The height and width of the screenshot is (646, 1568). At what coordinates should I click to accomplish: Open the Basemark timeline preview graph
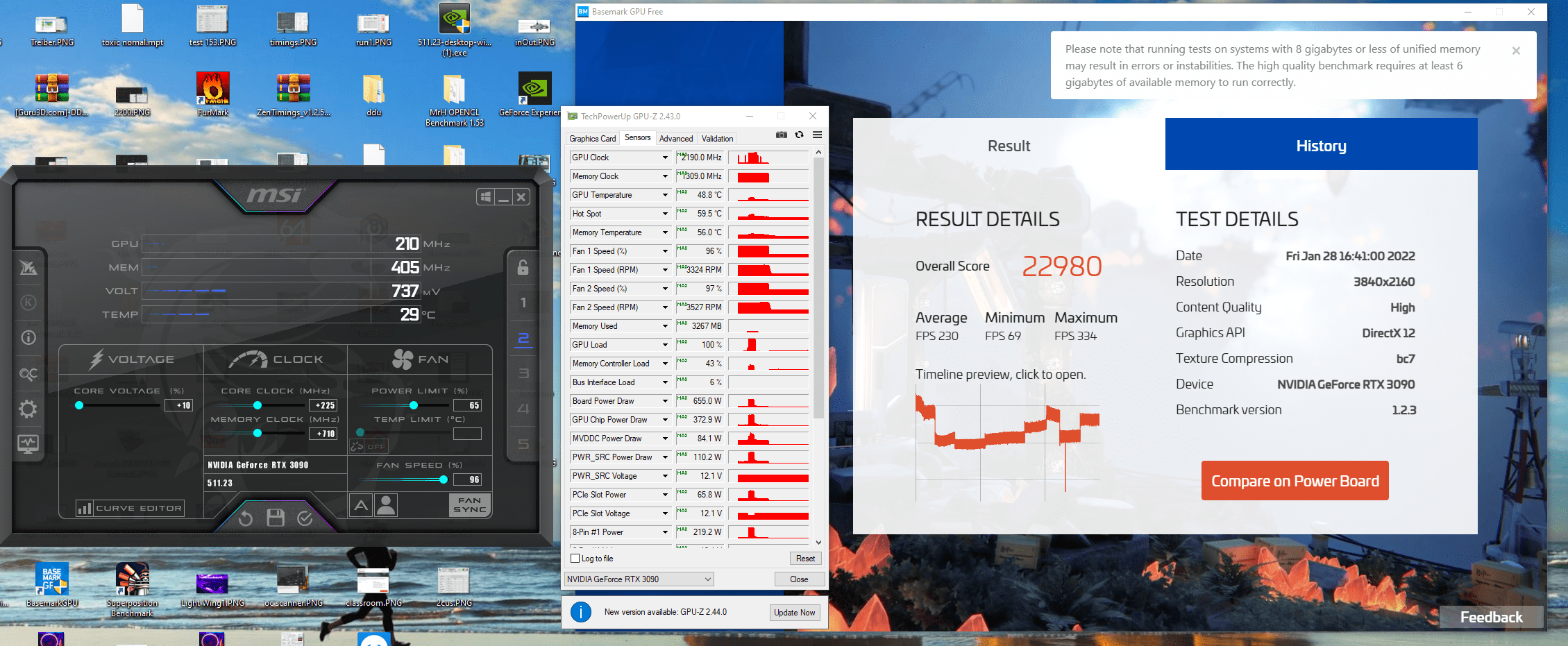pyautogui.click(x=1008, y=442)
